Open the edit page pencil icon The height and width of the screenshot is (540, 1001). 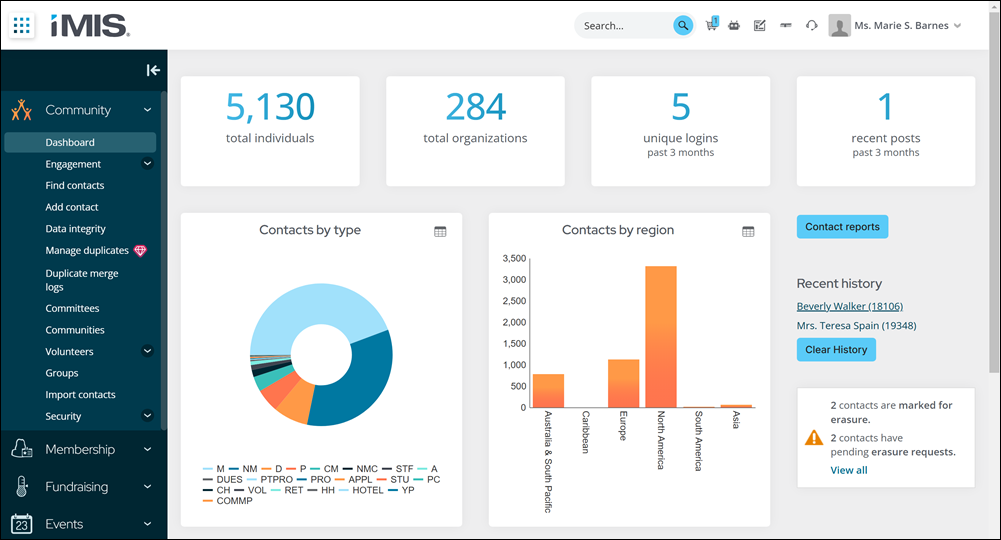[760, 26]
